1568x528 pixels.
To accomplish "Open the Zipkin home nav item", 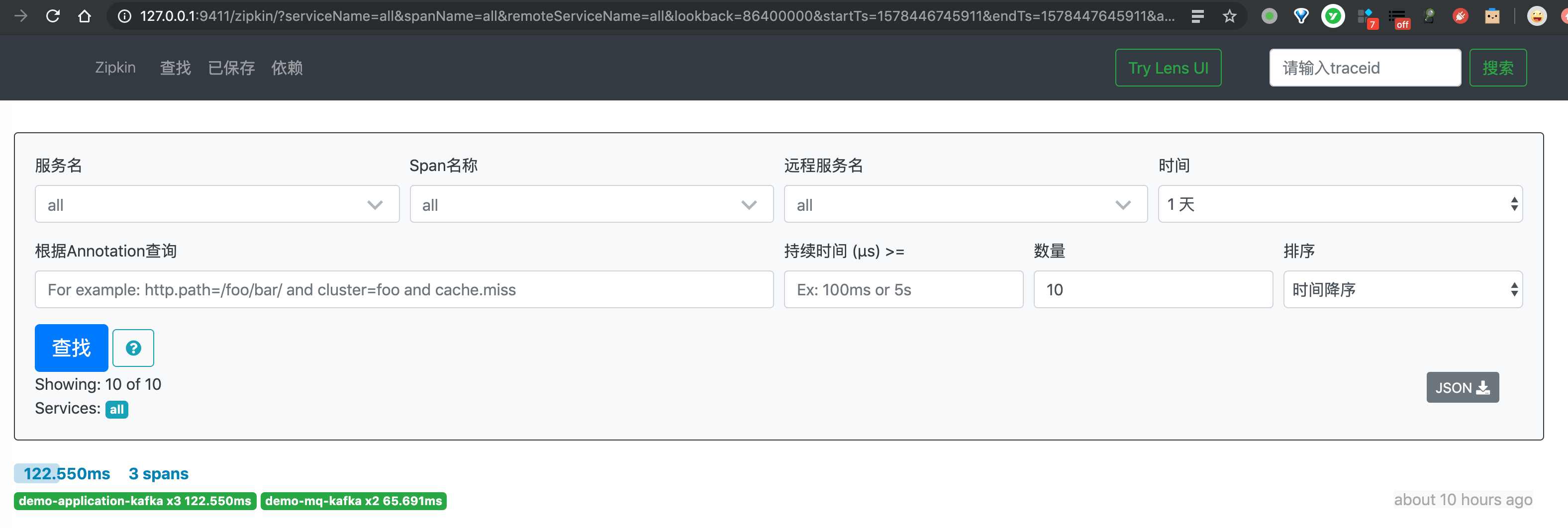I will [x=115, y=68].
